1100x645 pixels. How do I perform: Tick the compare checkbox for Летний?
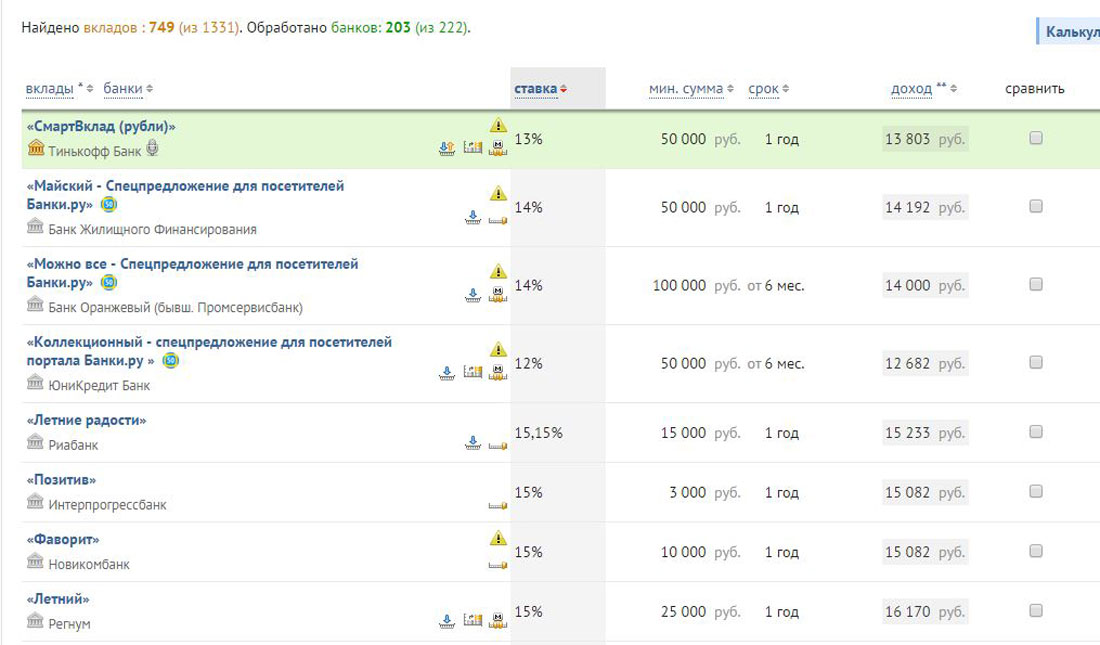pos(1035,611)
